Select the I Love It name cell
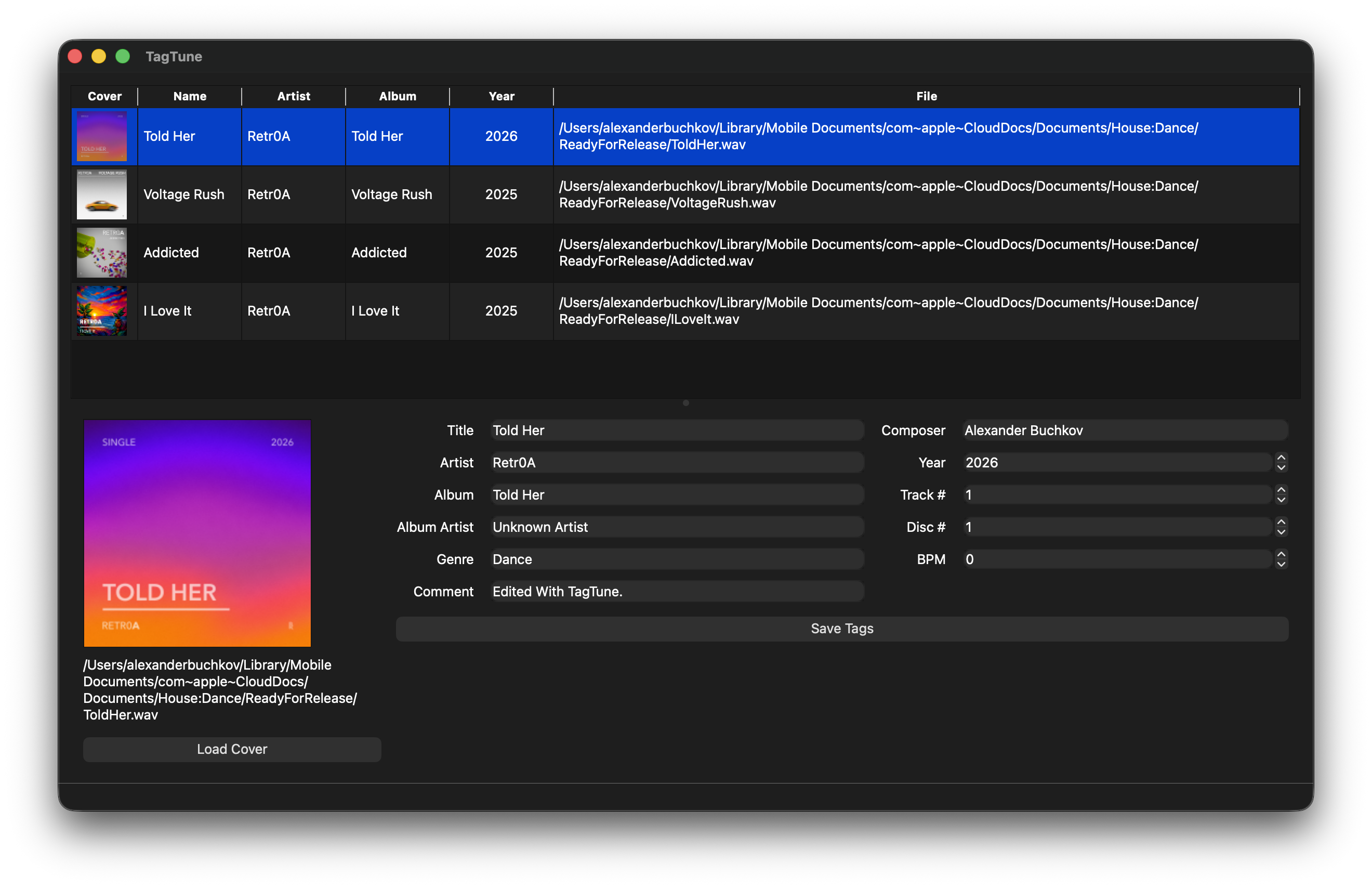The height and width of the screenshot is (888, 1372). pyautogui.click(x=190, y=311)
